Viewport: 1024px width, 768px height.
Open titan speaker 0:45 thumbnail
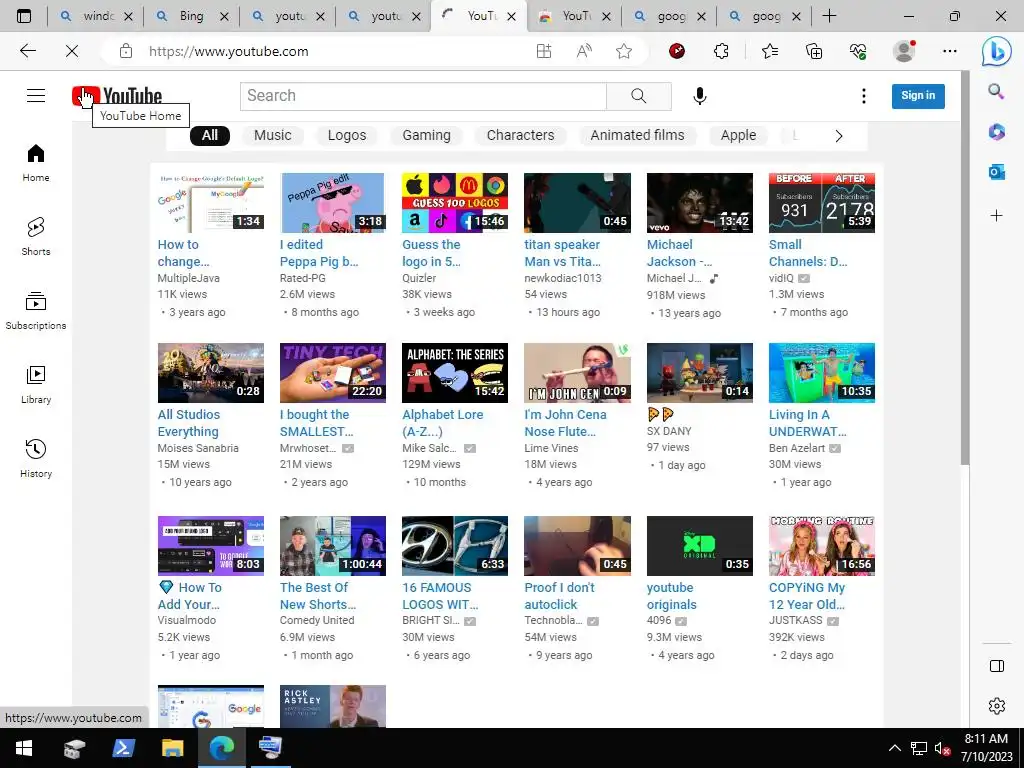(577, 203)
